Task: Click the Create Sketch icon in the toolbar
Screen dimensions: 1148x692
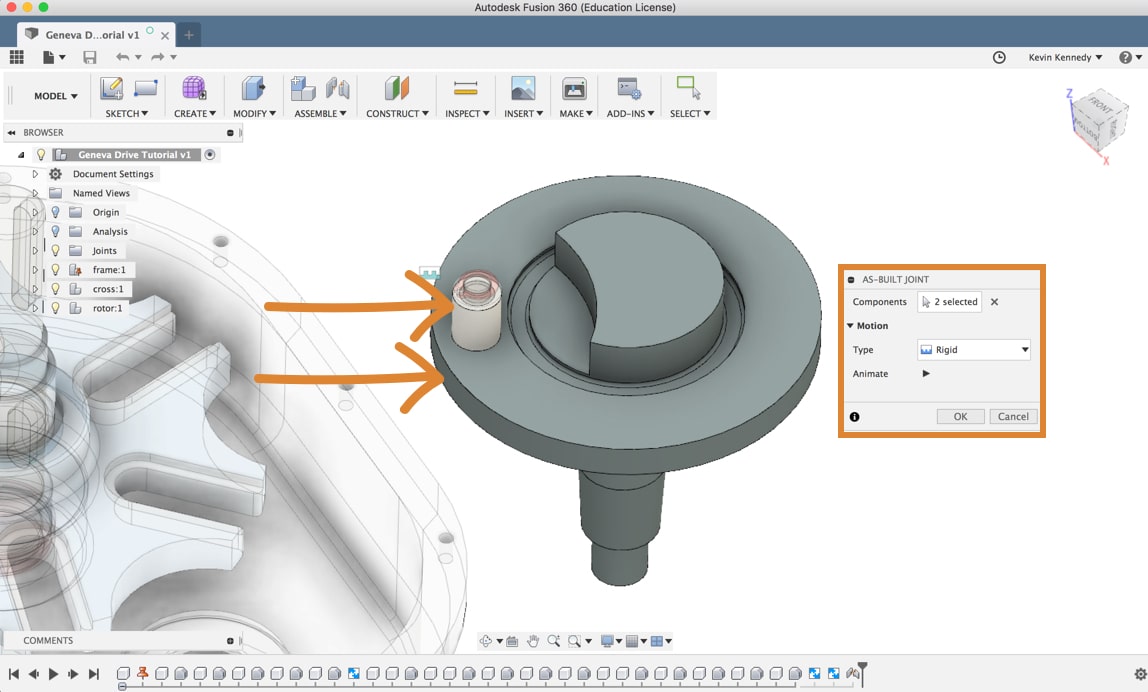Action: coord(111,89)
